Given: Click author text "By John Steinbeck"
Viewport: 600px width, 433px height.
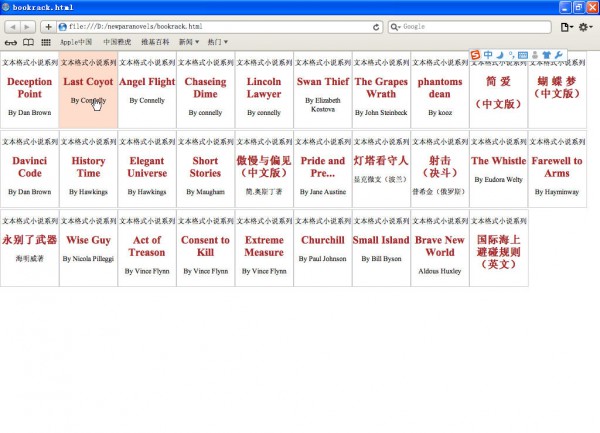Looking at the screenshot, I should point(381,112).
